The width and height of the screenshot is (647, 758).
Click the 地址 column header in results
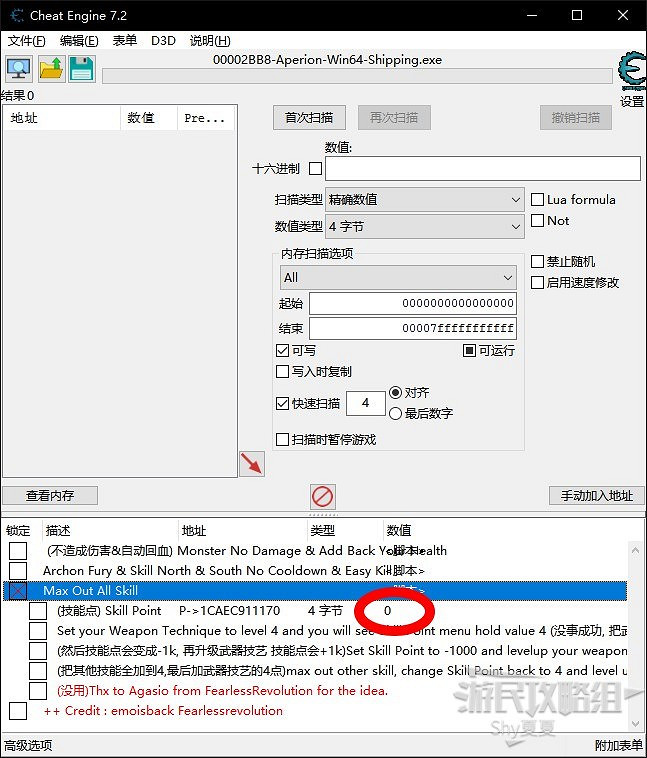tap(62, 118)
